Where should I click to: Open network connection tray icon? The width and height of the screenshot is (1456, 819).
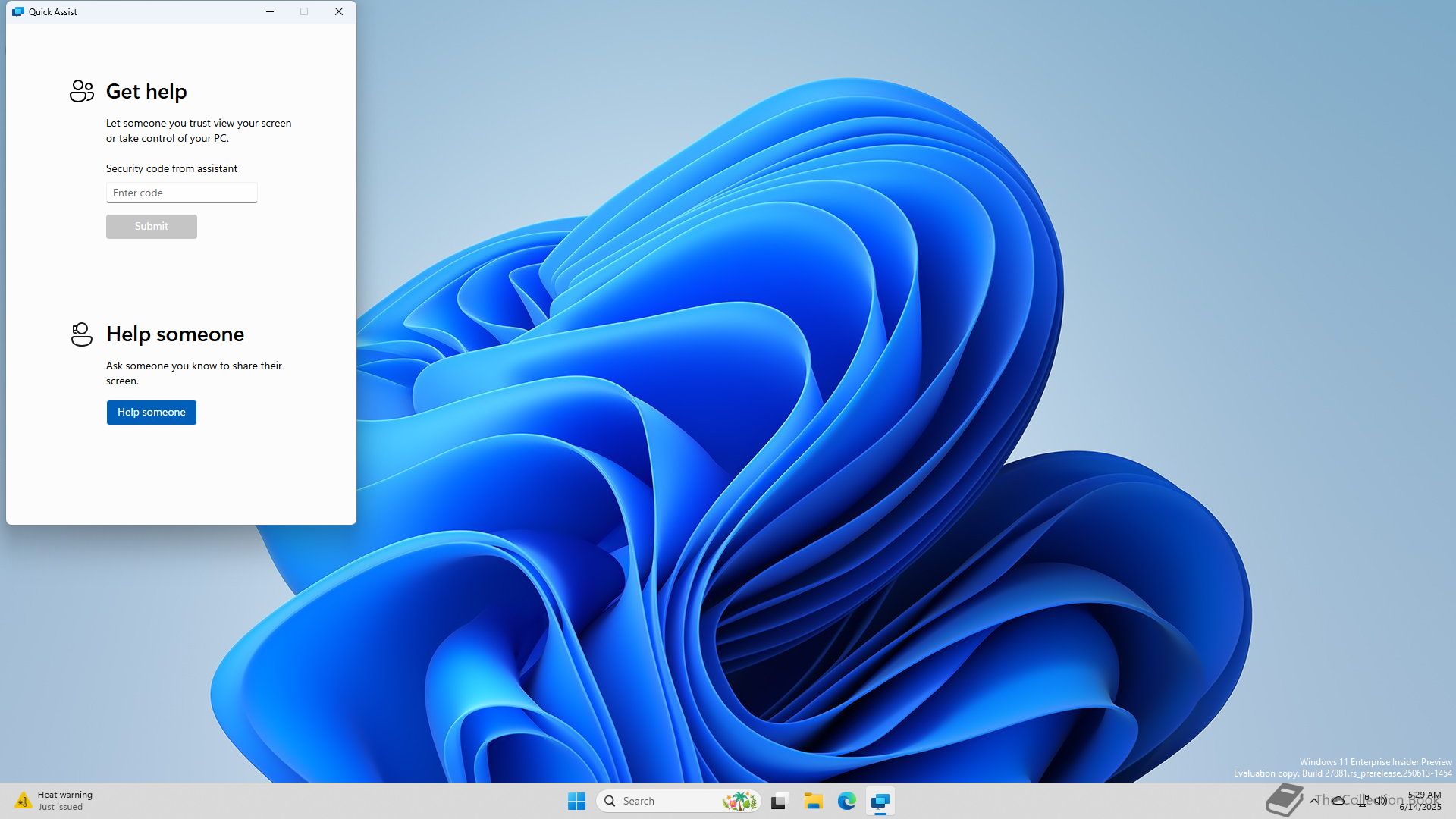tap(1362, 800)
